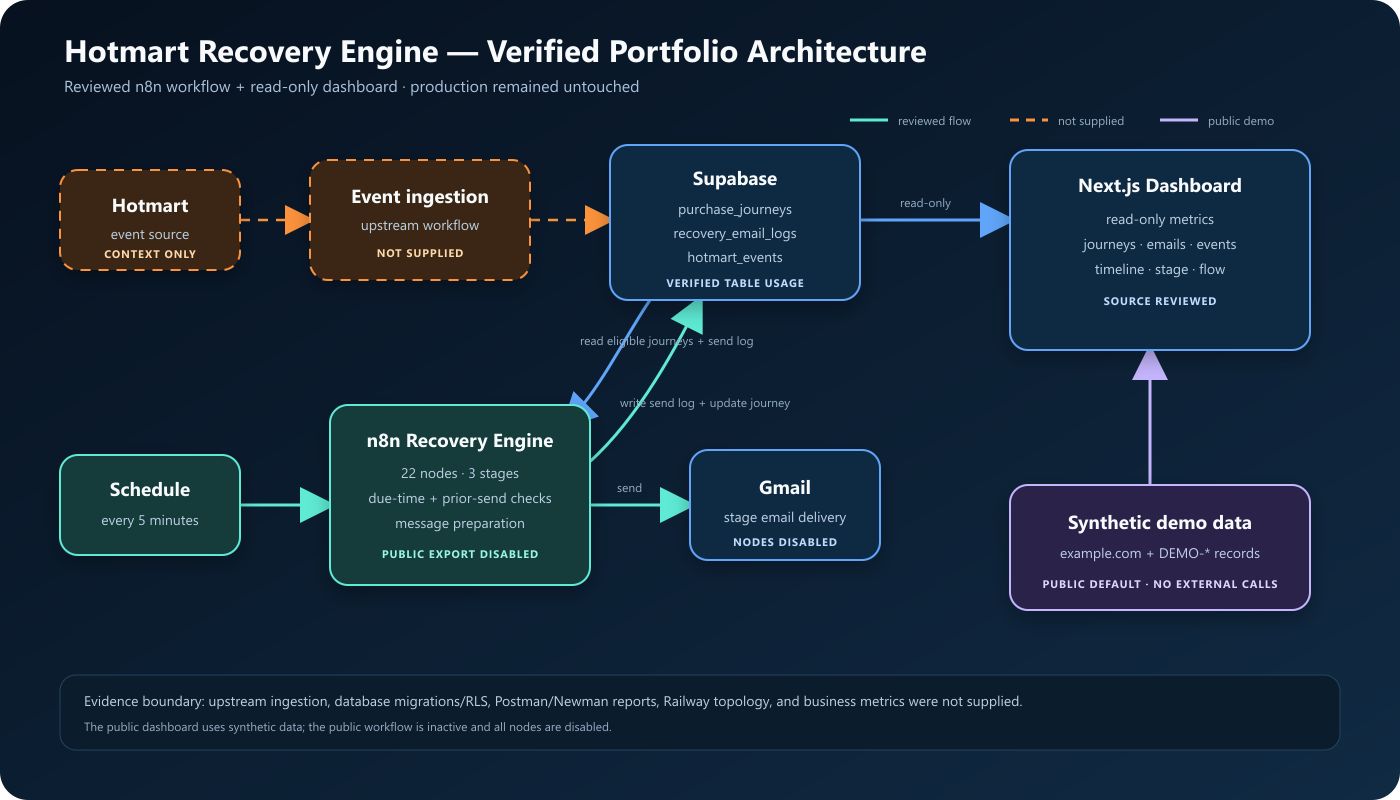
Task: Click the "public demo" legend label
Action: click(1241, 121)
